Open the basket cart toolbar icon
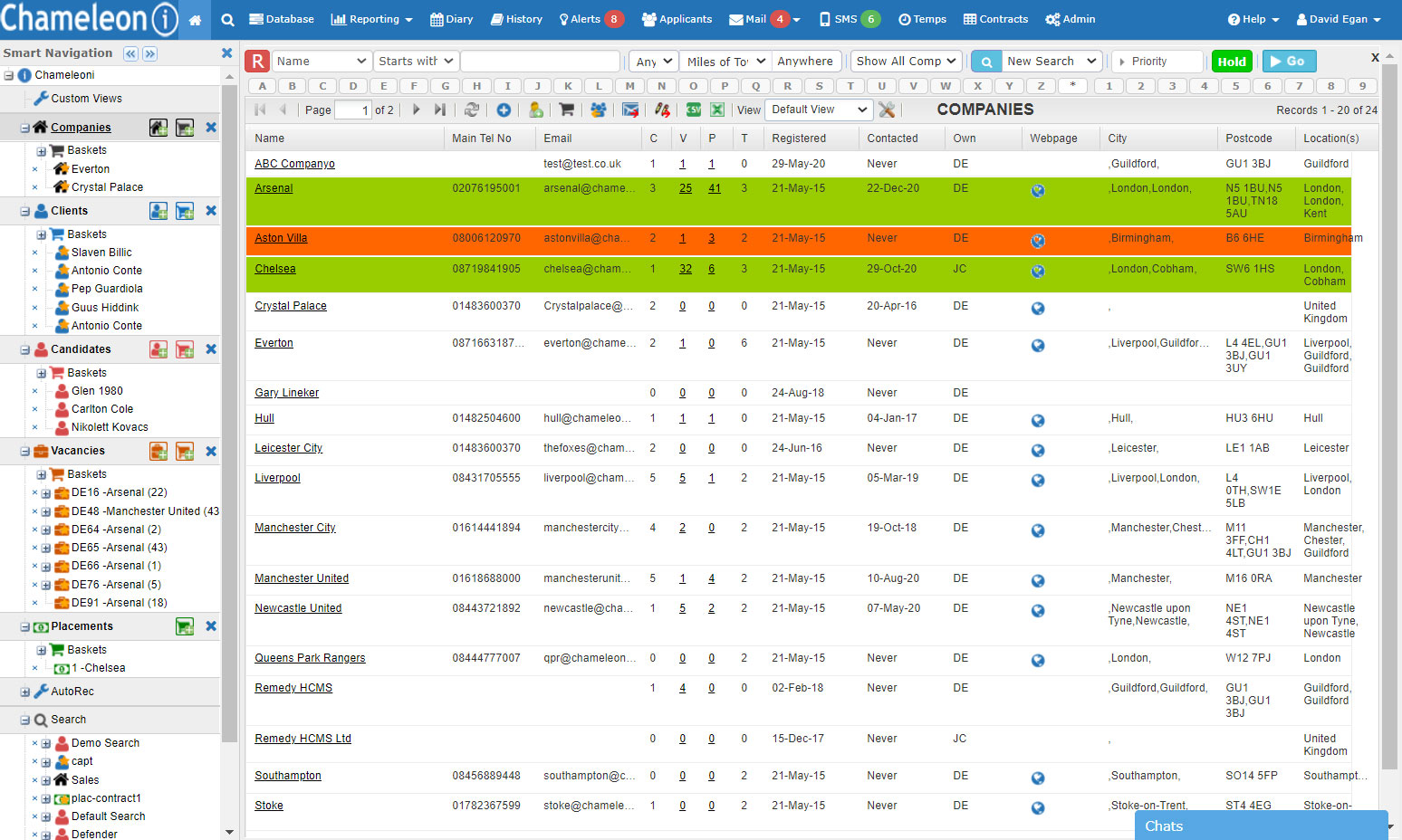 [x=567, y=110]
